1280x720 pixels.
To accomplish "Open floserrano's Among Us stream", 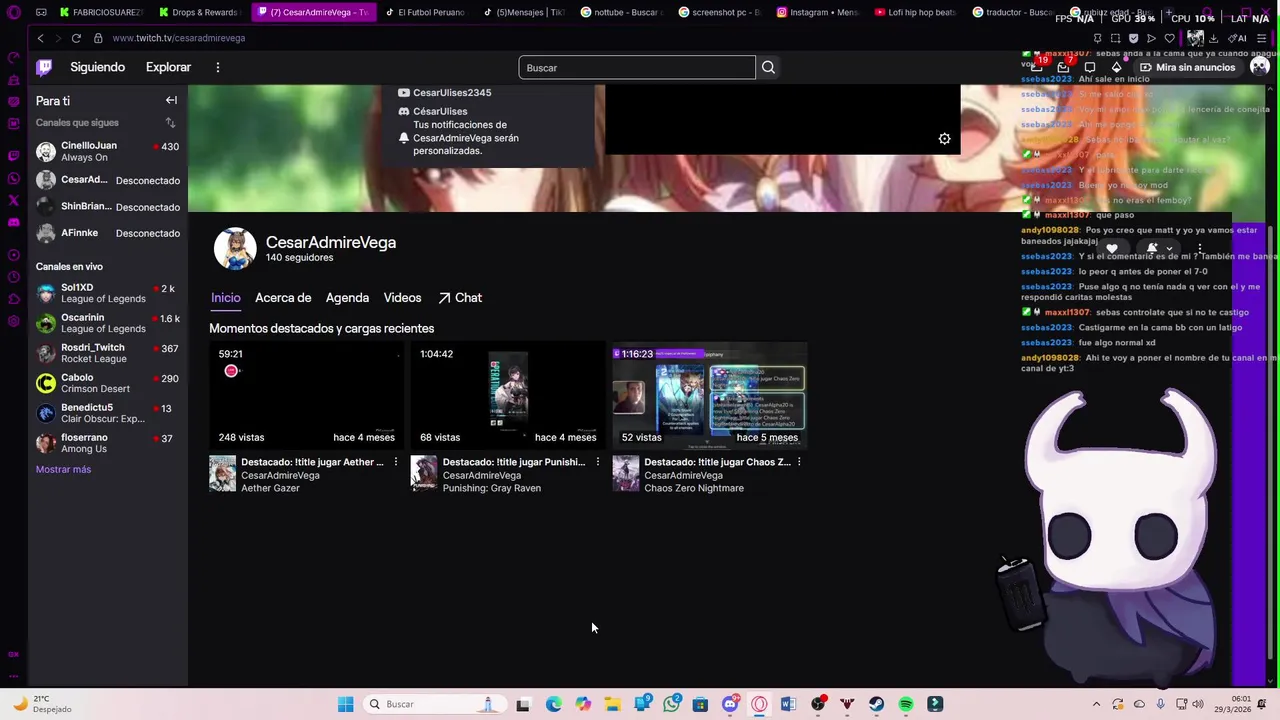I will pos(108,443).
